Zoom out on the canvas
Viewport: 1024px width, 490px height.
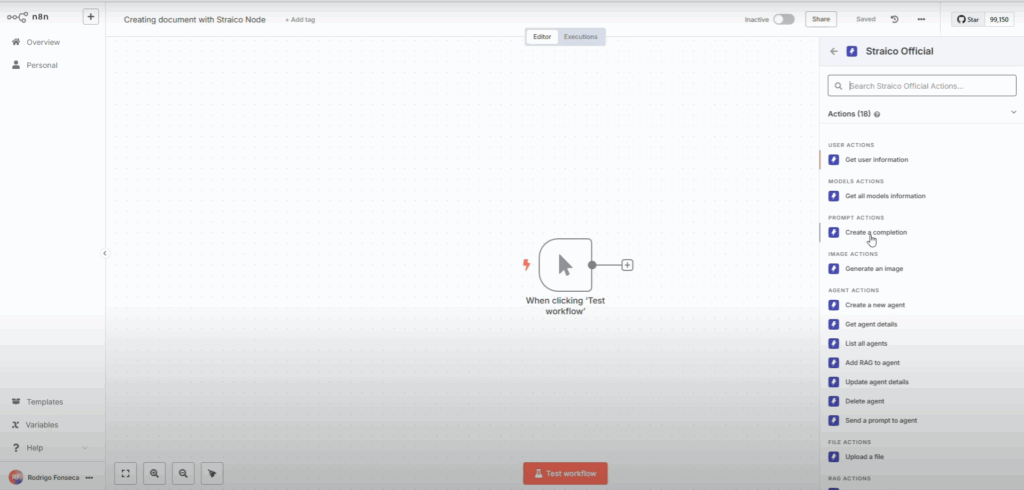click(x=183, y=474)
